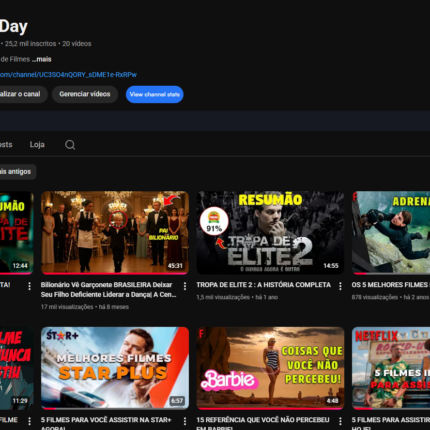Click '17 mil visualizações • há 8 meses' text

click(85, 307)
